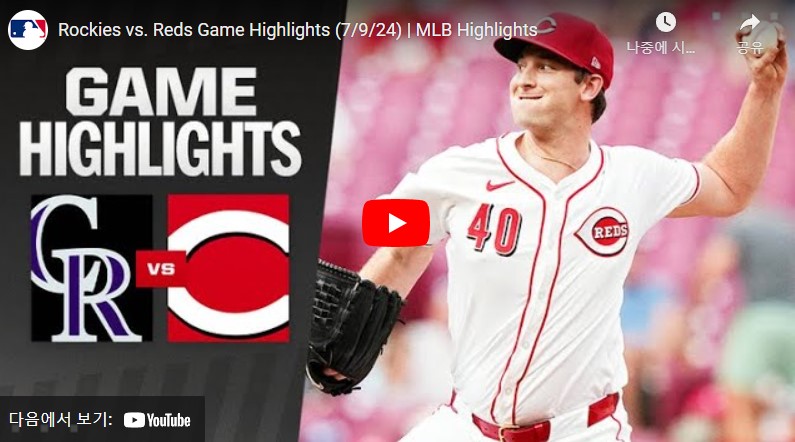795x442 pixels.
Task: Click the Watch Later clock icon
Action: tap(665, 22)
